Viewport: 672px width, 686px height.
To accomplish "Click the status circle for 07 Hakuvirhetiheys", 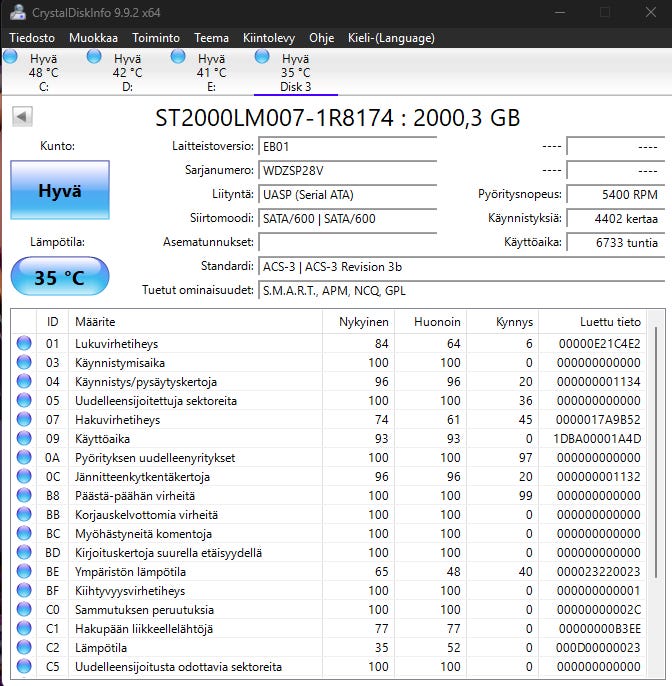I will (24, 419).
